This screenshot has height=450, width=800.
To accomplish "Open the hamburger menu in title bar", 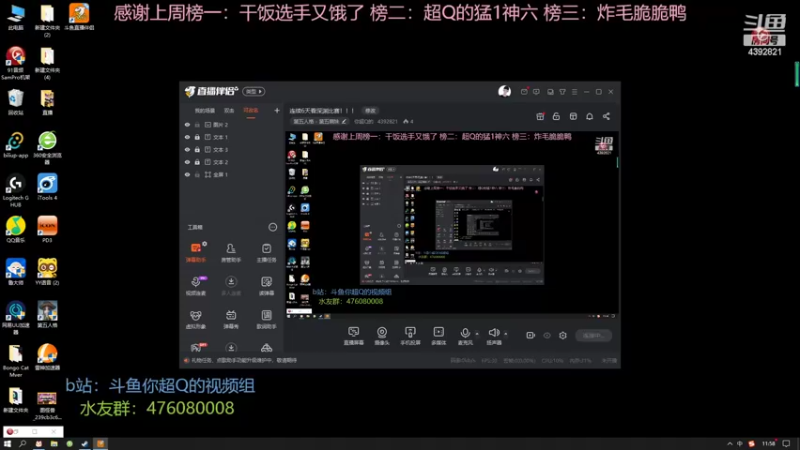I will click(574, 92).
